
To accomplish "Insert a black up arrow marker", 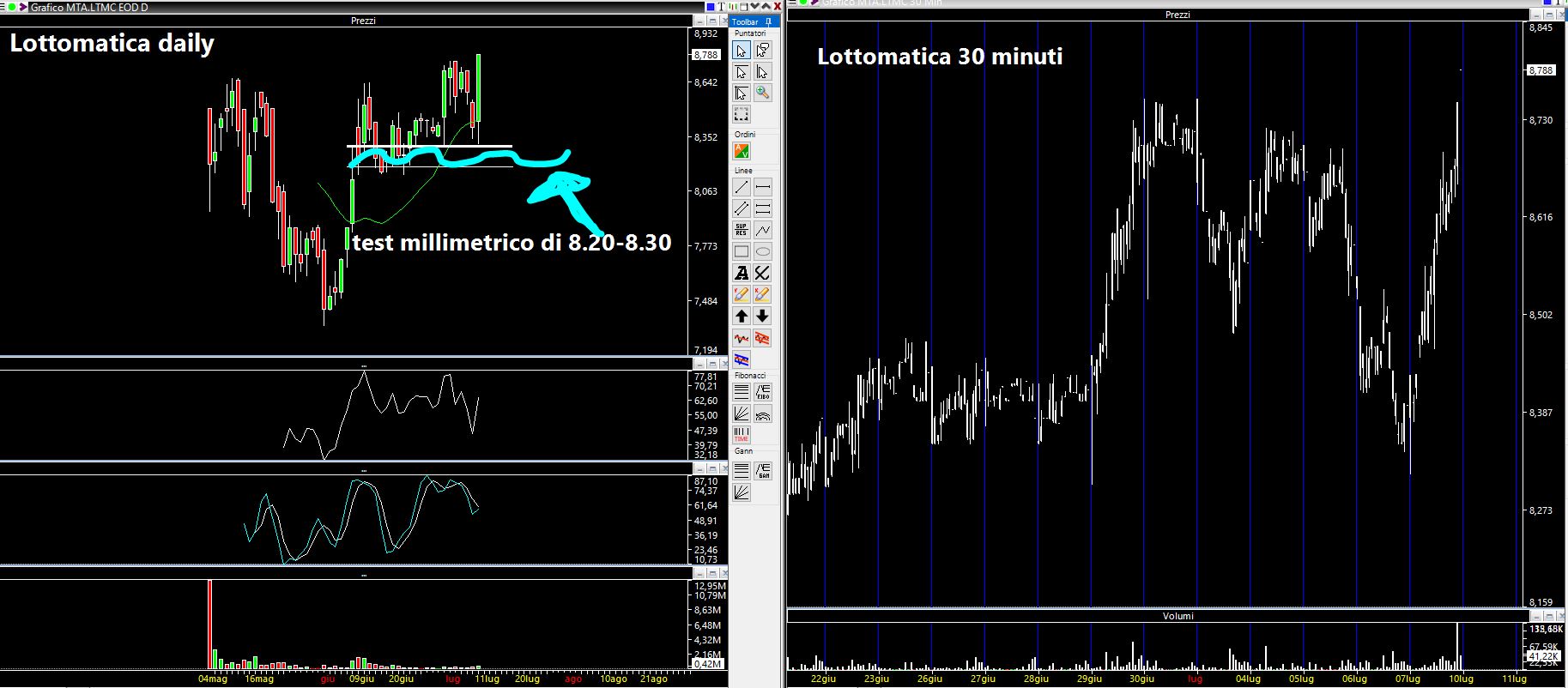I will click(742, 316).
